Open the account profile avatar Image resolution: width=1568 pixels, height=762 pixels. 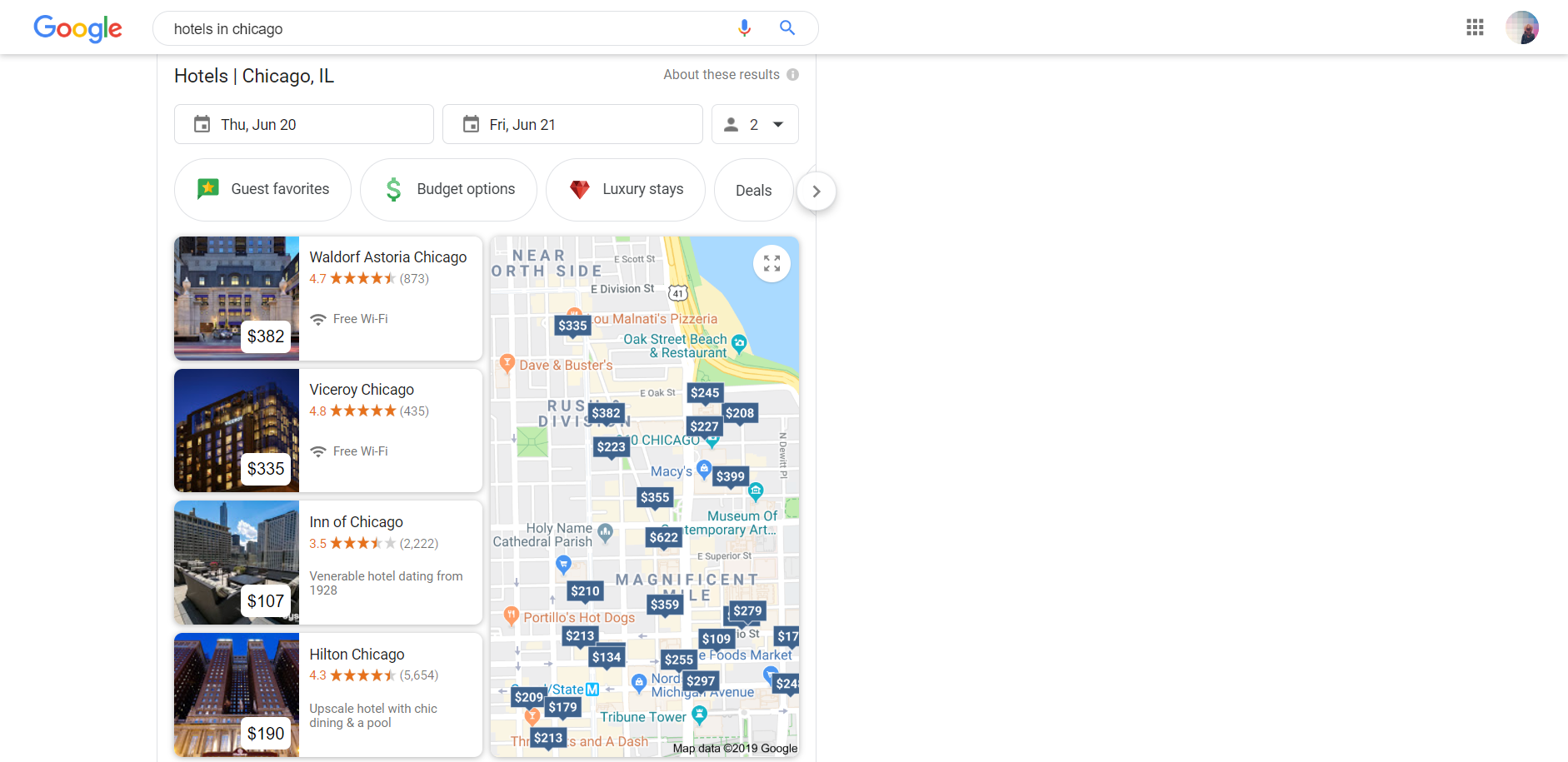click(1521, 27)
